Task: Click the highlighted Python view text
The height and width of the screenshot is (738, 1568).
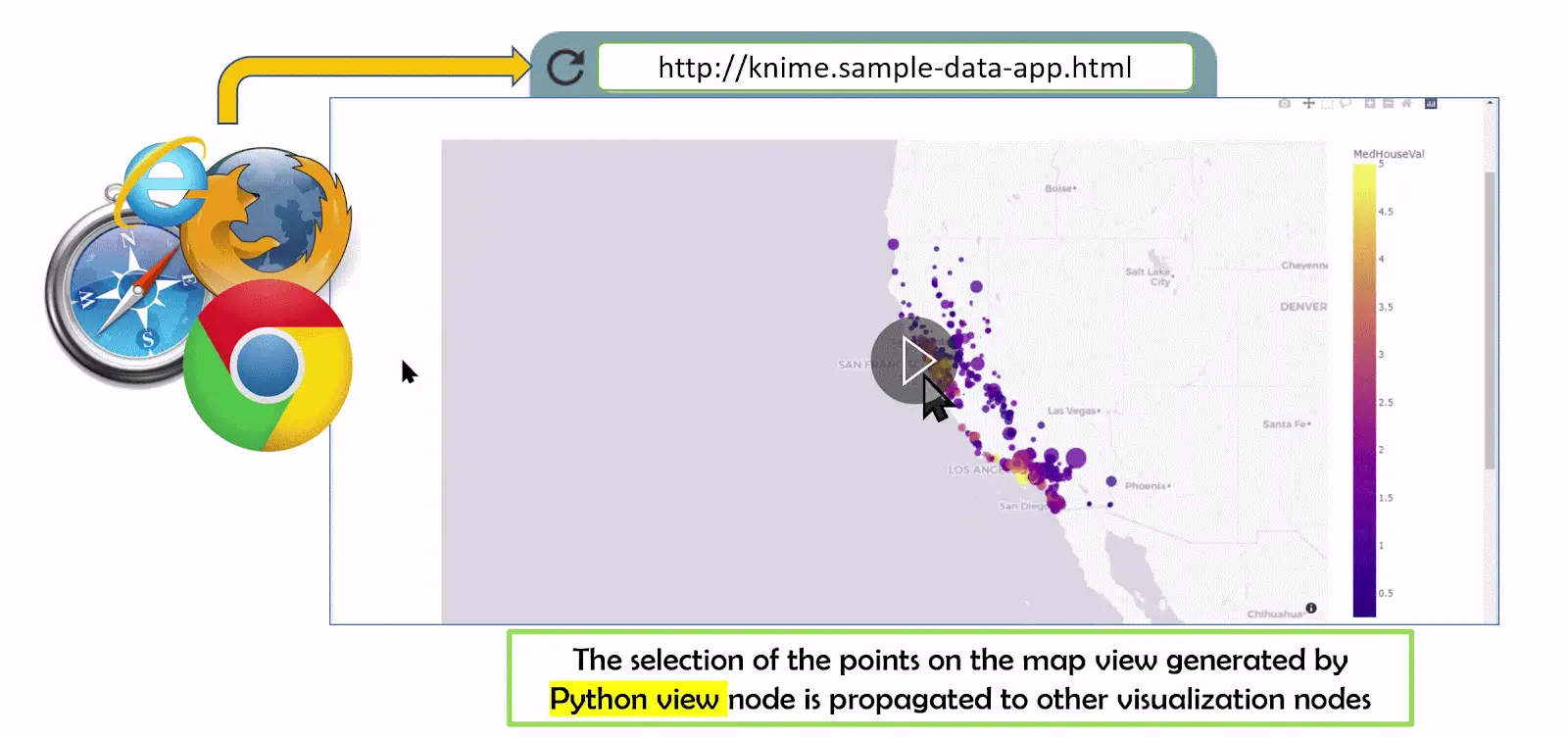Action: (x=634, y=699)
